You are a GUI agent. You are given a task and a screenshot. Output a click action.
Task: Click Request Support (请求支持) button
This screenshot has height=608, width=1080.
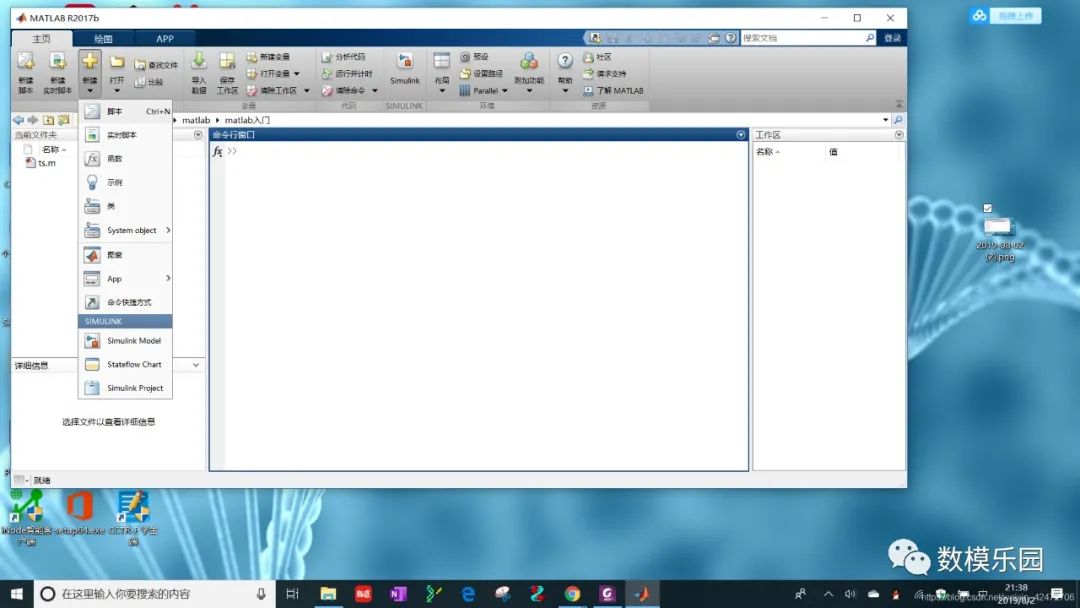pyautogui.click(x=605, y=73)
